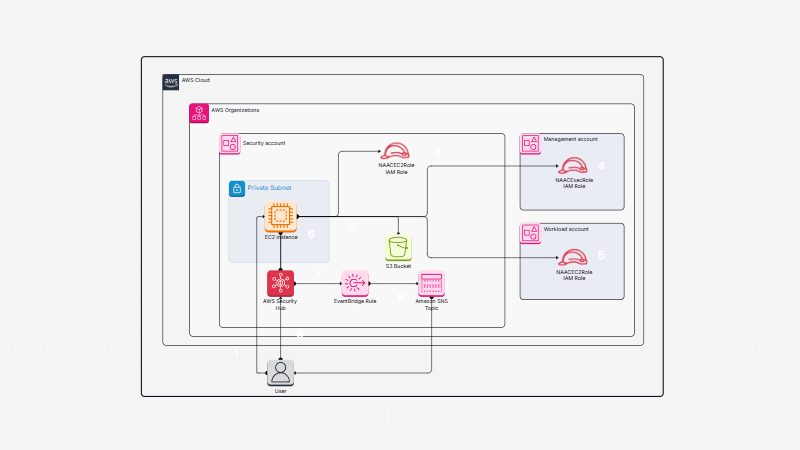Select the Workload account group icon
The width and height of the screenshot is (800, 450).
tap(530, 233)
